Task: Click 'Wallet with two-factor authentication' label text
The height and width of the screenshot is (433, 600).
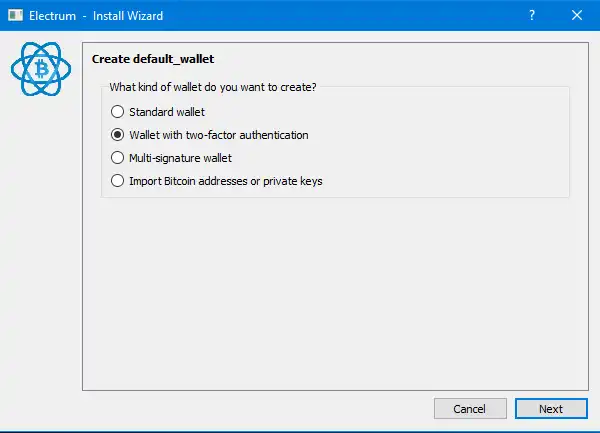Action: tap(218, 135)
